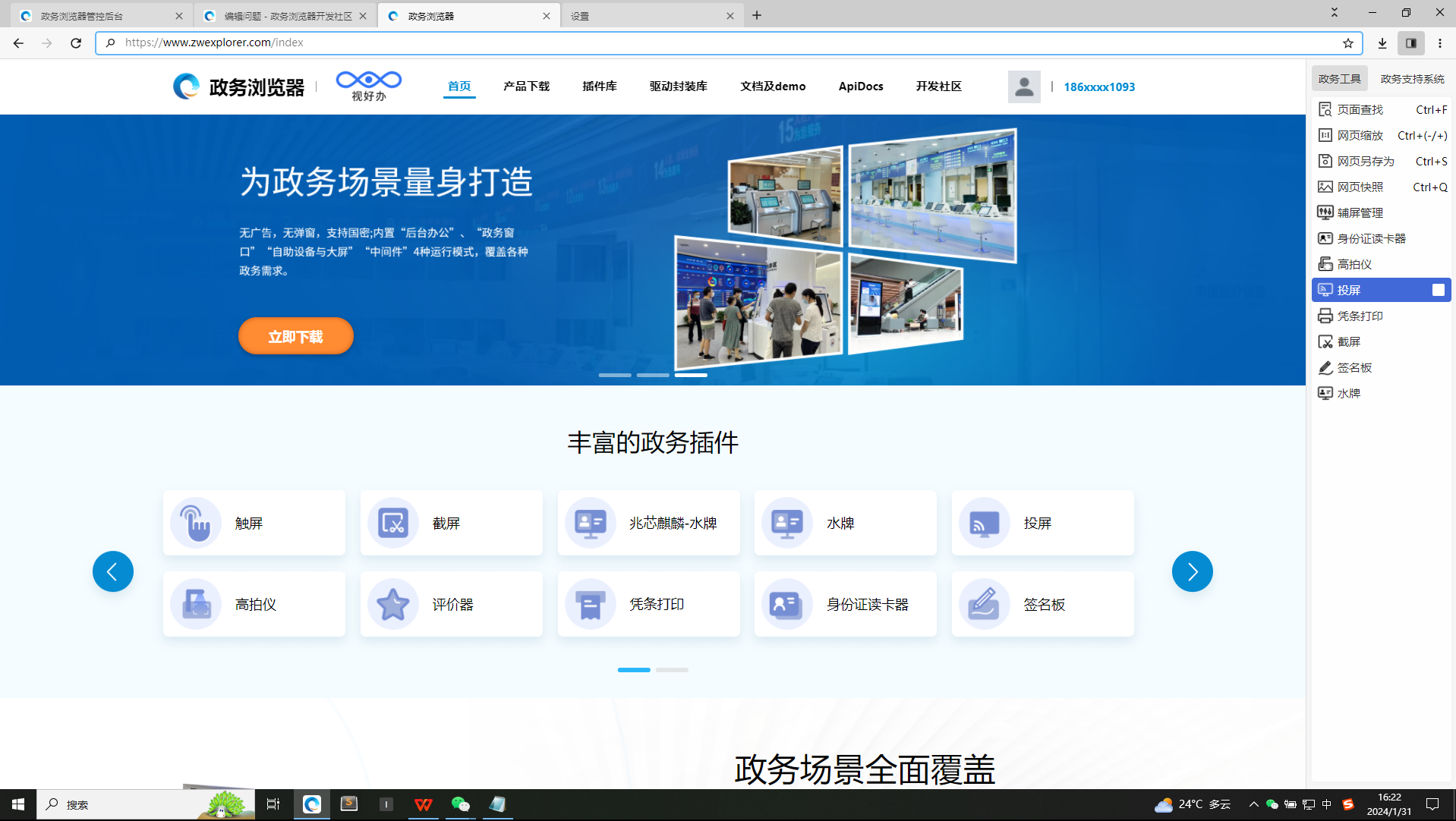This screenshot has width=1456, height=821.
Task: Open 高拍仪 plugin card
Action: click(x=254, y=604)
